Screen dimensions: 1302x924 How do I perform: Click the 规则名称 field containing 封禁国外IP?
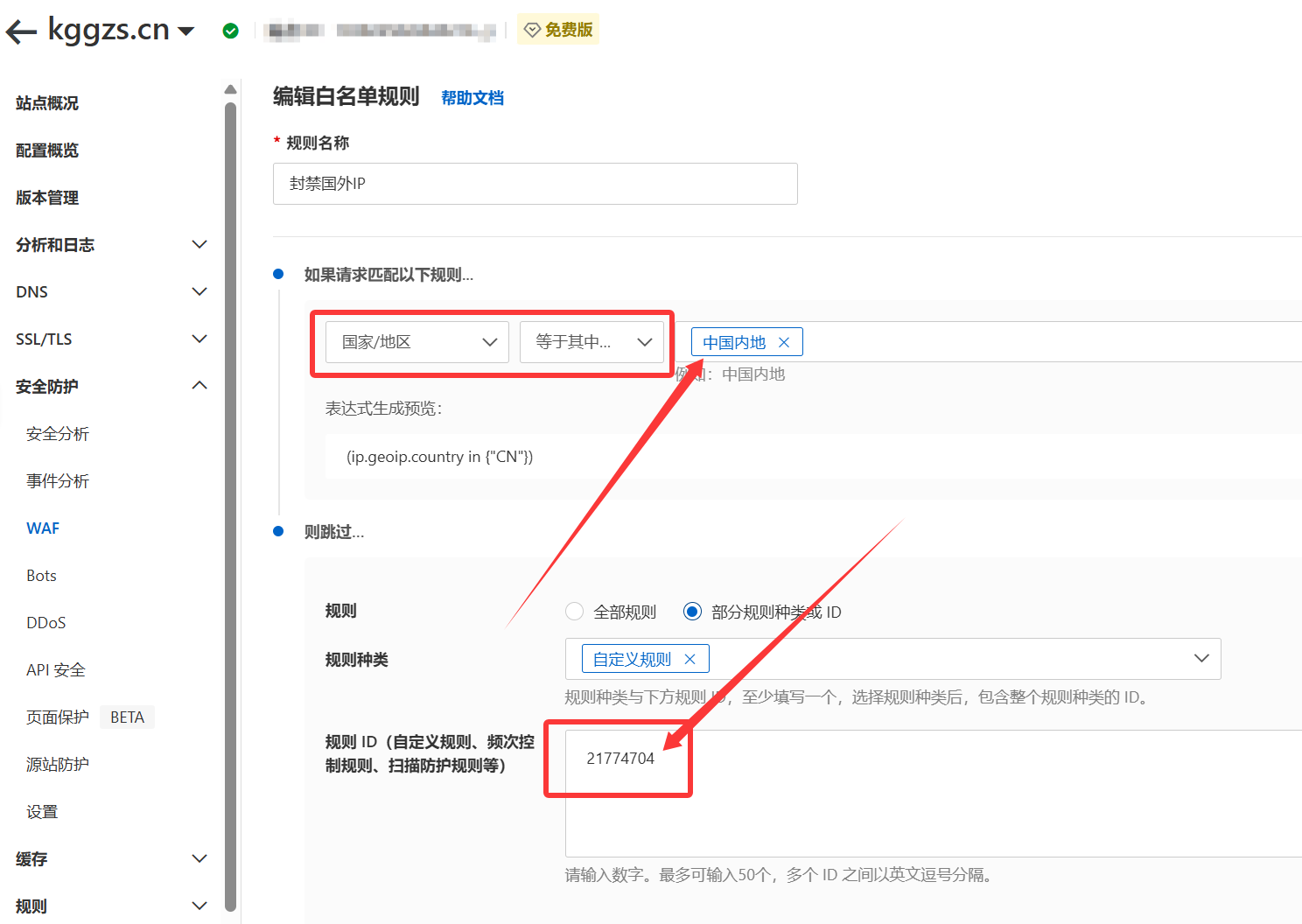tap(535, 184)
